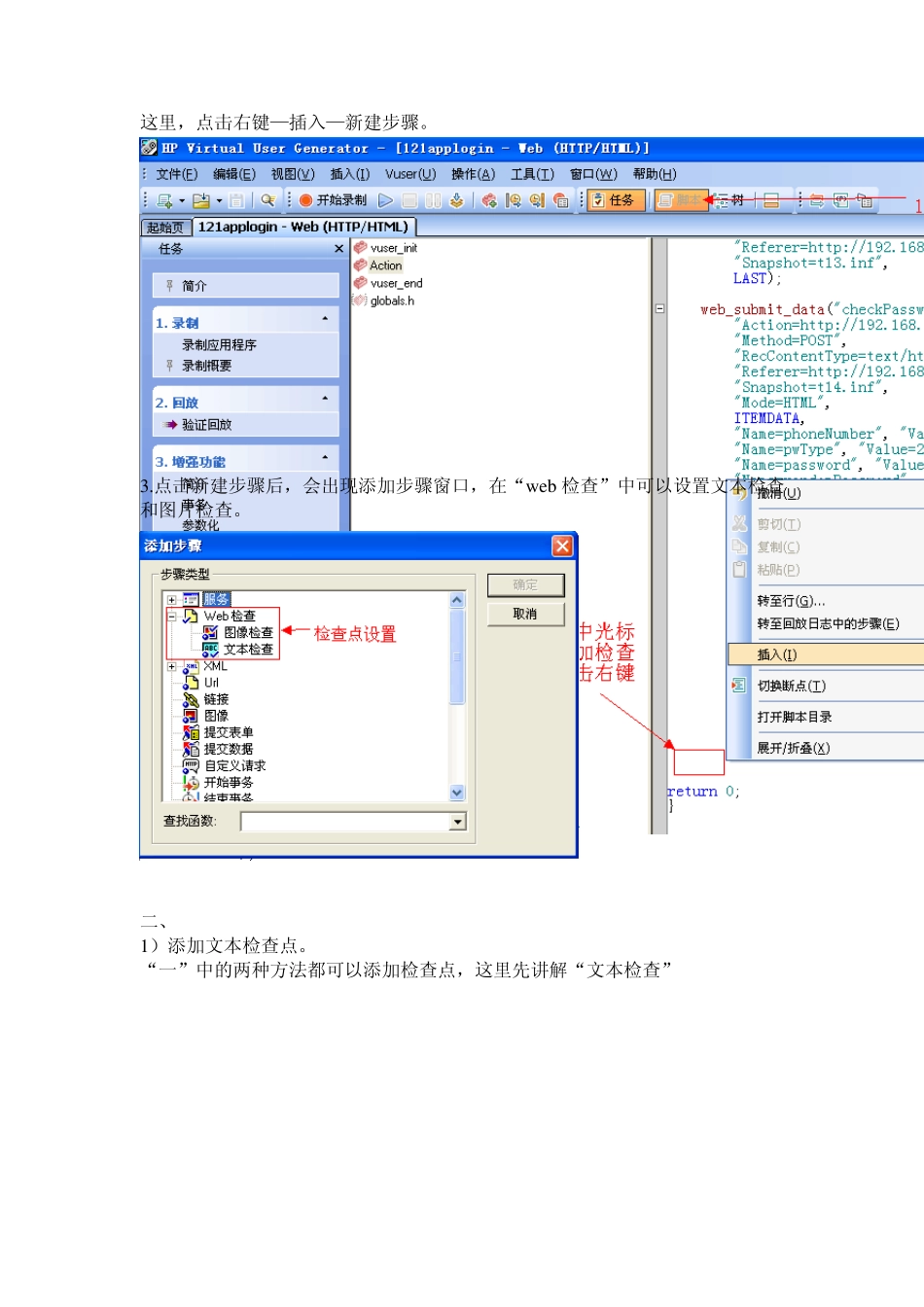Select 文本检查 step type
Screen dimensions: 924x1307
point(248,650)
